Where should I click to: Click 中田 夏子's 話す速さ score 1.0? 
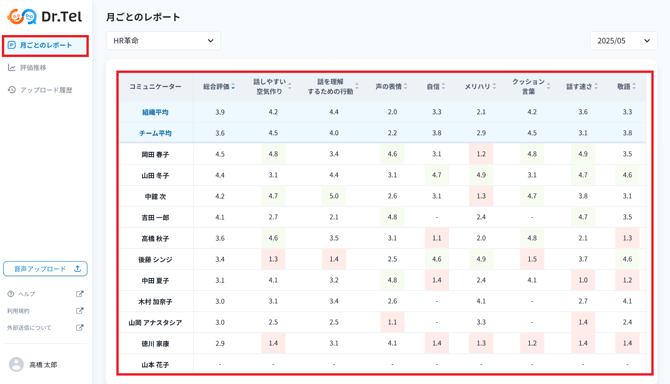(583, 280)
